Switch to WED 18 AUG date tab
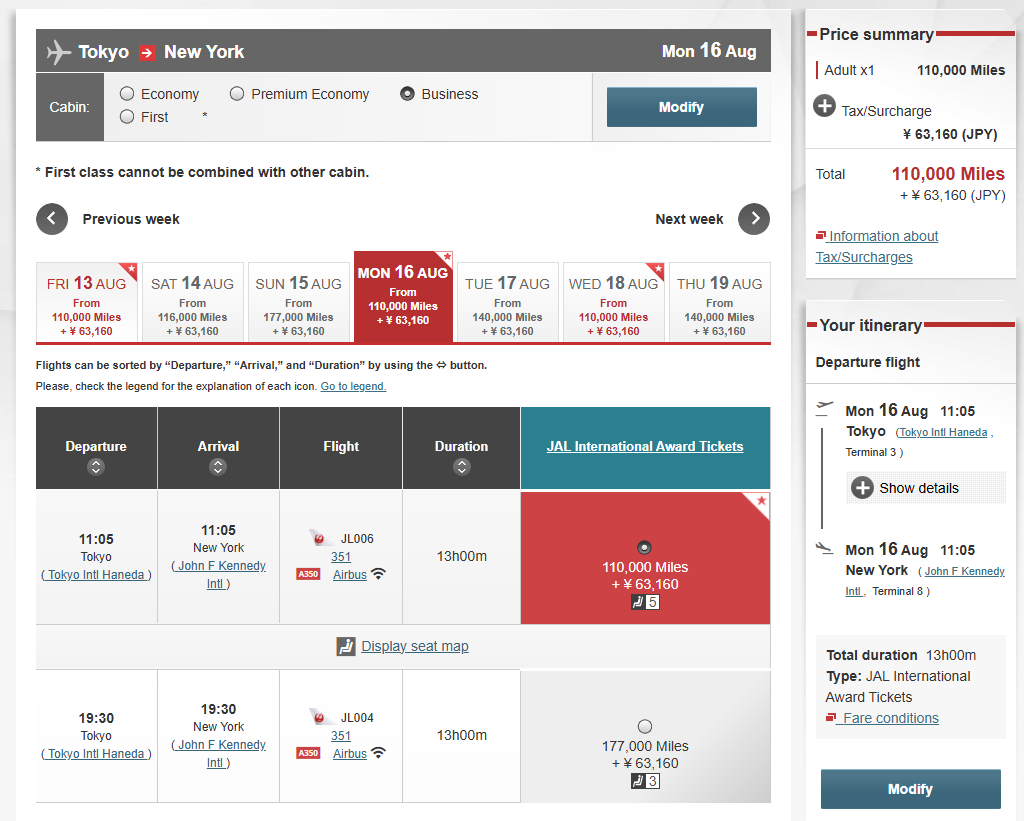Screen dimensions: 1024x821 (613, 302)
